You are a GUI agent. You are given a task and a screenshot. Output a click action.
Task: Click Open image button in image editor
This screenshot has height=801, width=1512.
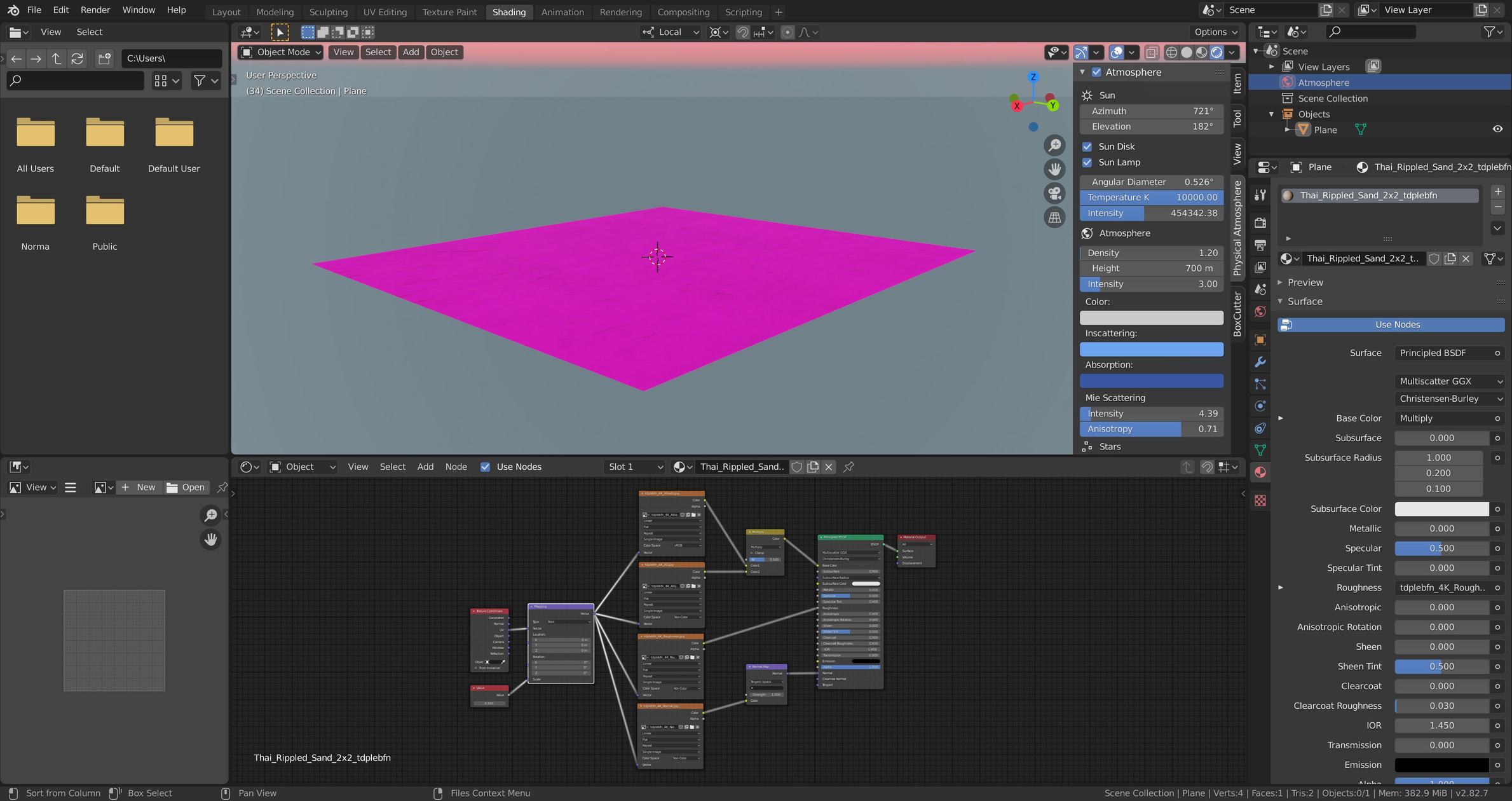pyautogui.click(x=186, y=487)
